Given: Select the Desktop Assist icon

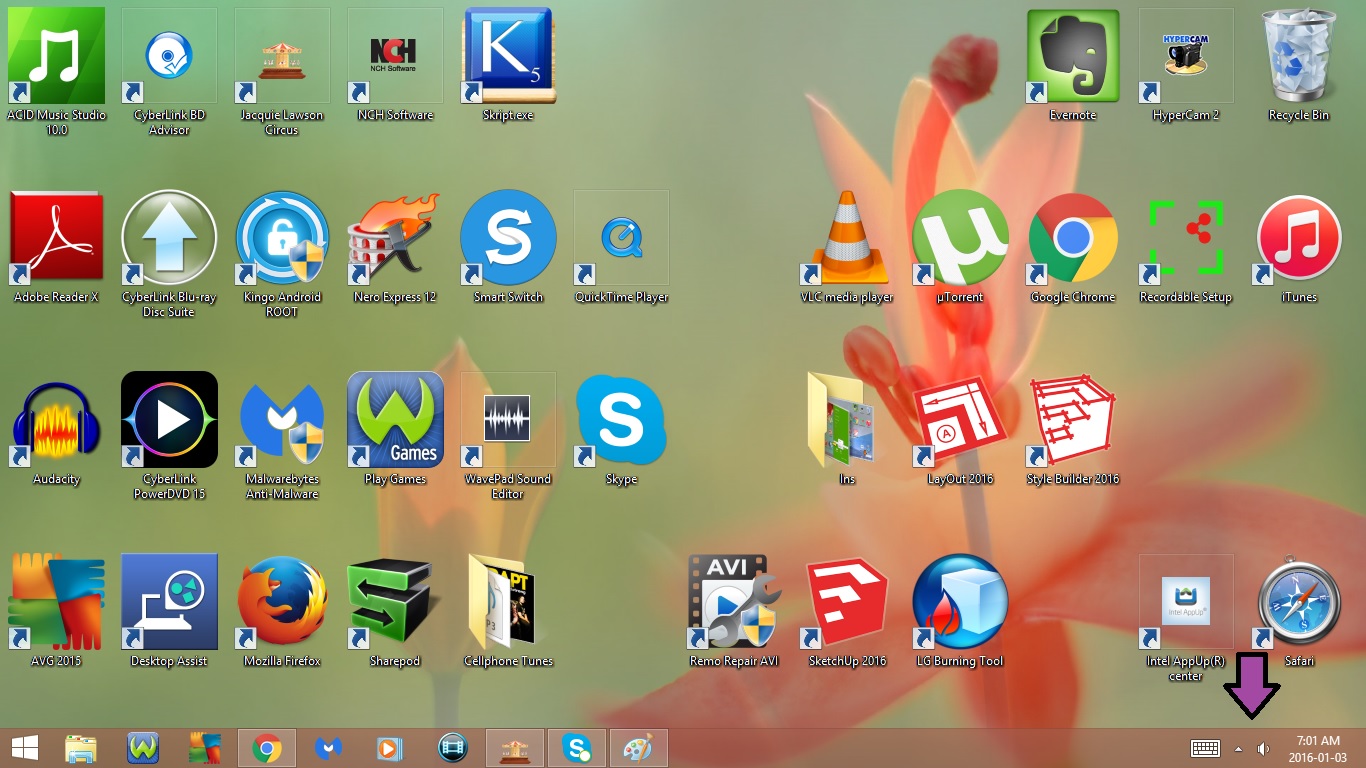Looking at the screenshot, I should pyautogui.click(x=169, y=602).
